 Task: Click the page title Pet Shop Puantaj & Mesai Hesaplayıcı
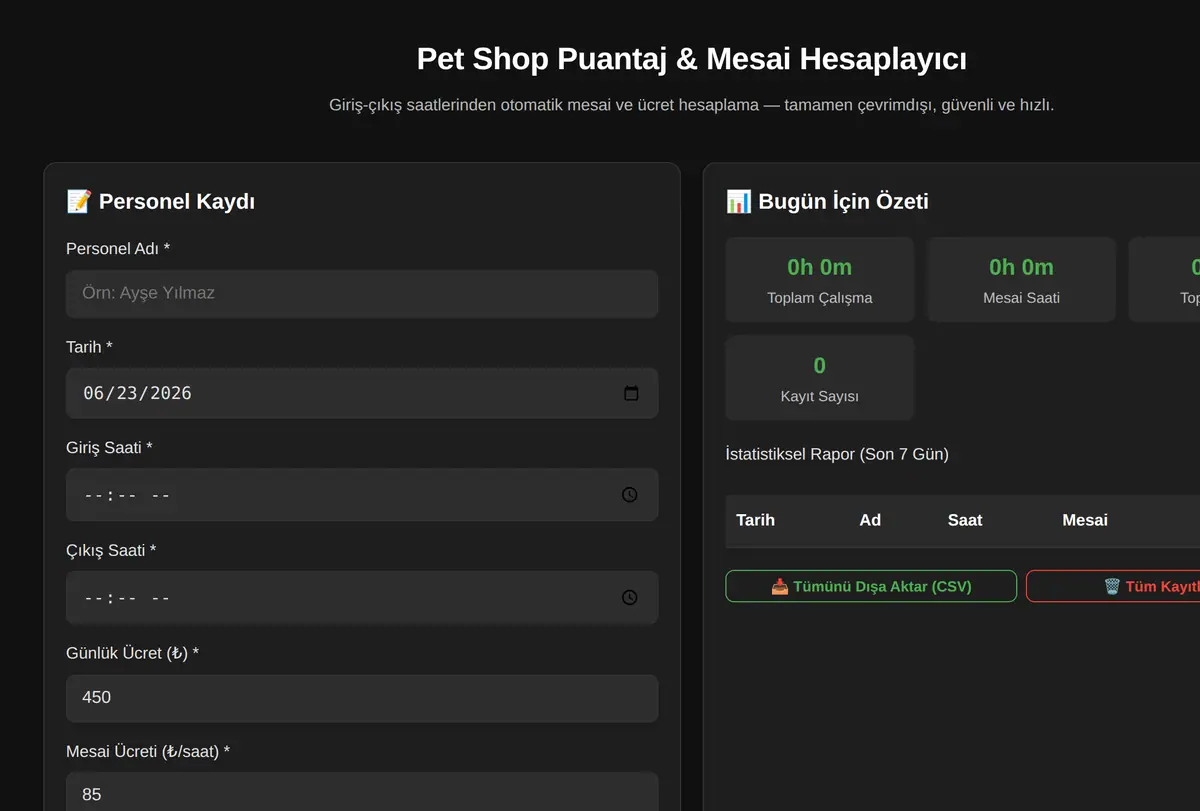[691, 59]
